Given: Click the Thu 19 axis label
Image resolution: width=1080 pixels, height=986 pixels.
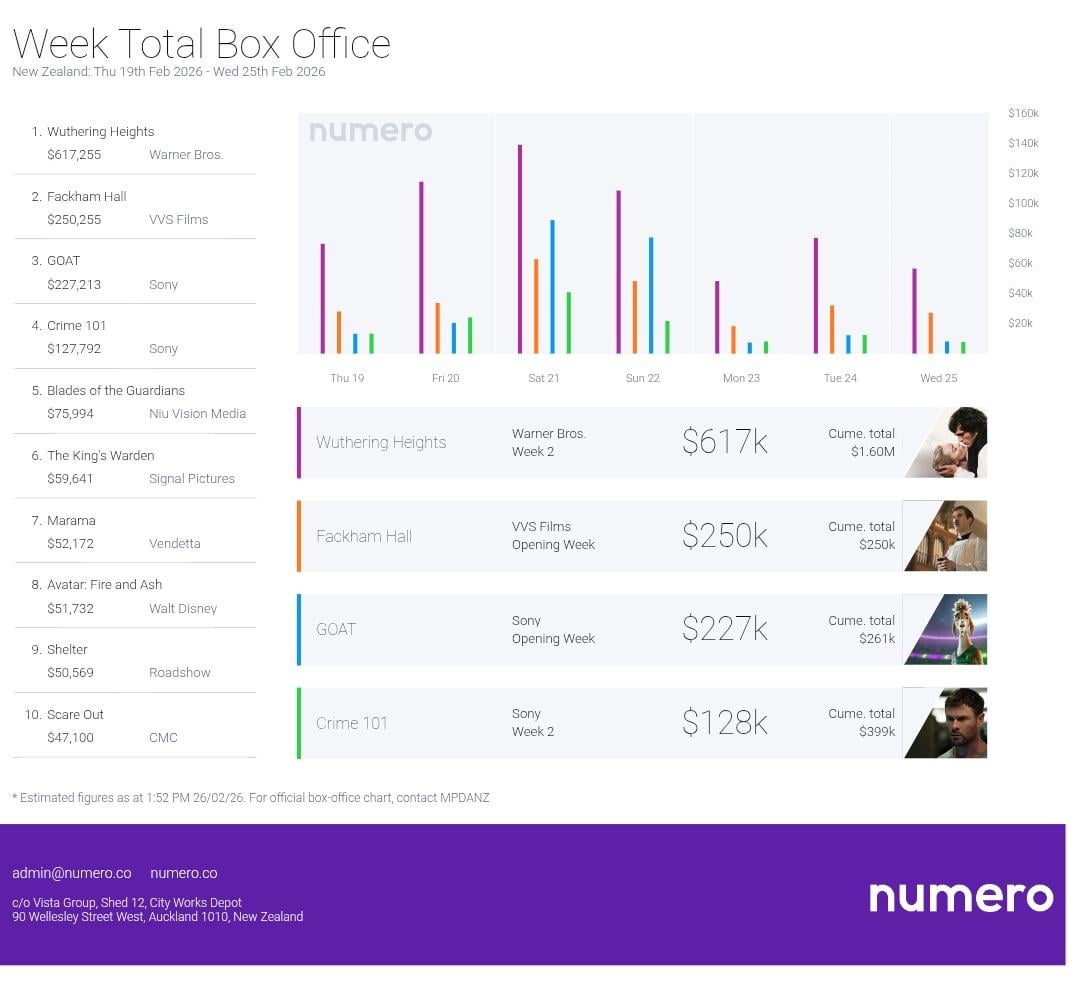Looking at the screenshot, I should pyautogui.click(x=347, y=379).
